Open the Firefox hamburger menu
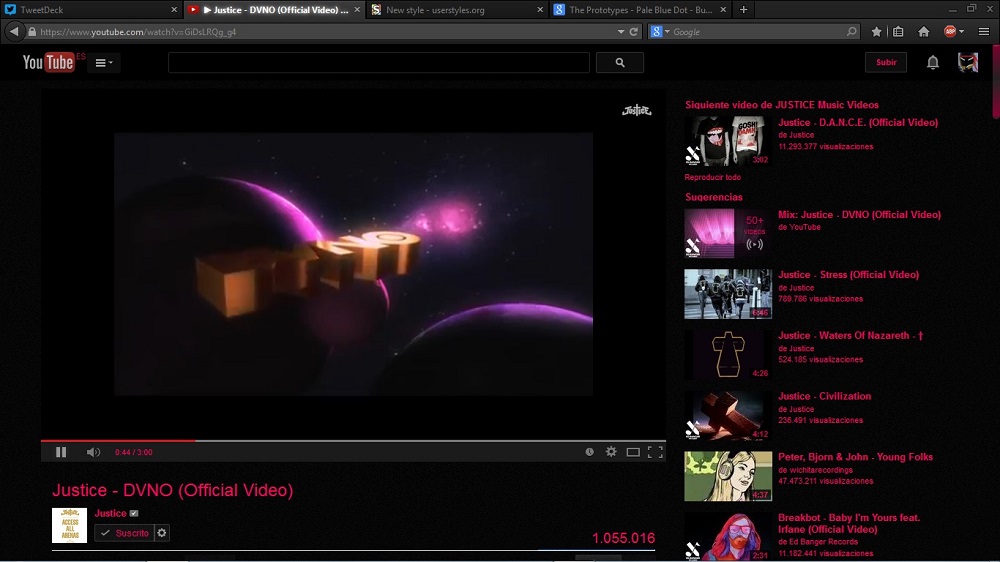1000x562 pixels. point(983,31)
